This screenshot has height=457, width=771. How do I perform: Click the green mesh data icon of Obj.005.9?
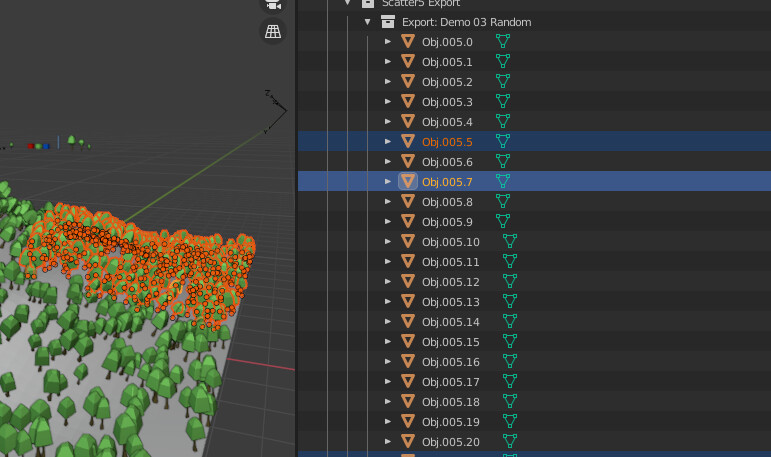(x=503, y=221)
